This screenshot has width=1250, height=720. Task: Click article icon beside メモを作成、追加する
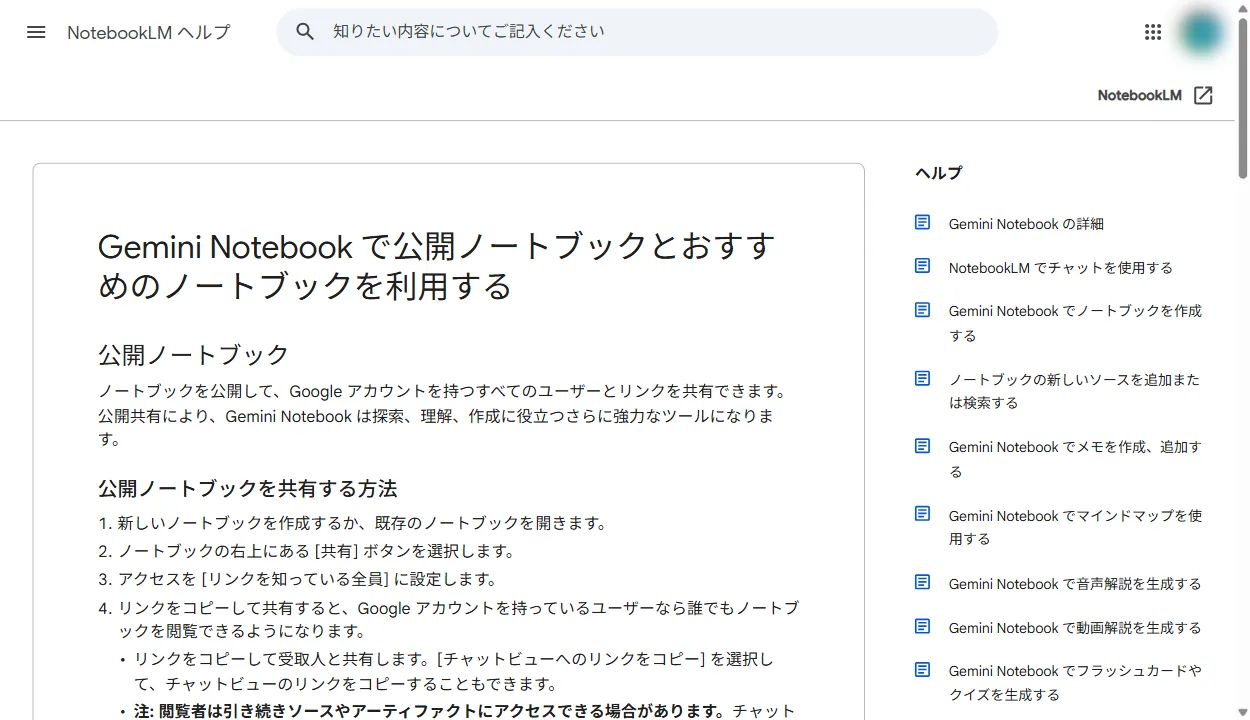point(923,446)
